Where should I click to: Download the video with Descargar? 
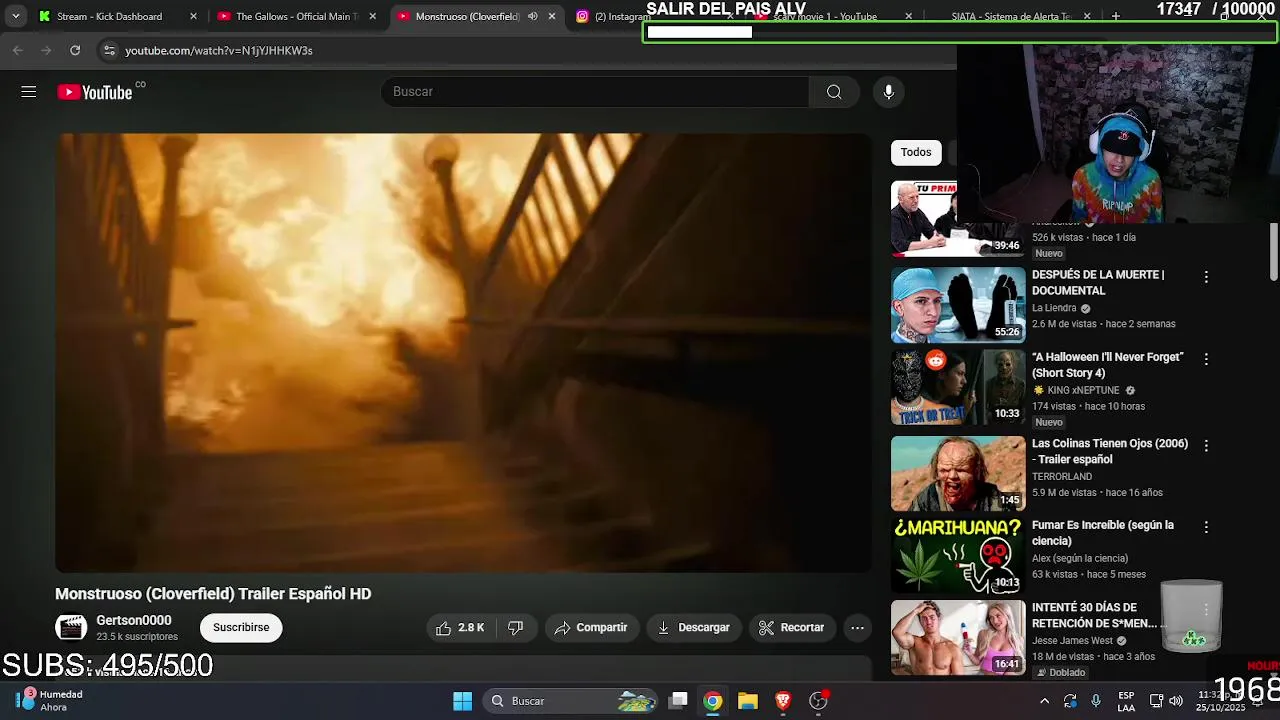[694, 628]
